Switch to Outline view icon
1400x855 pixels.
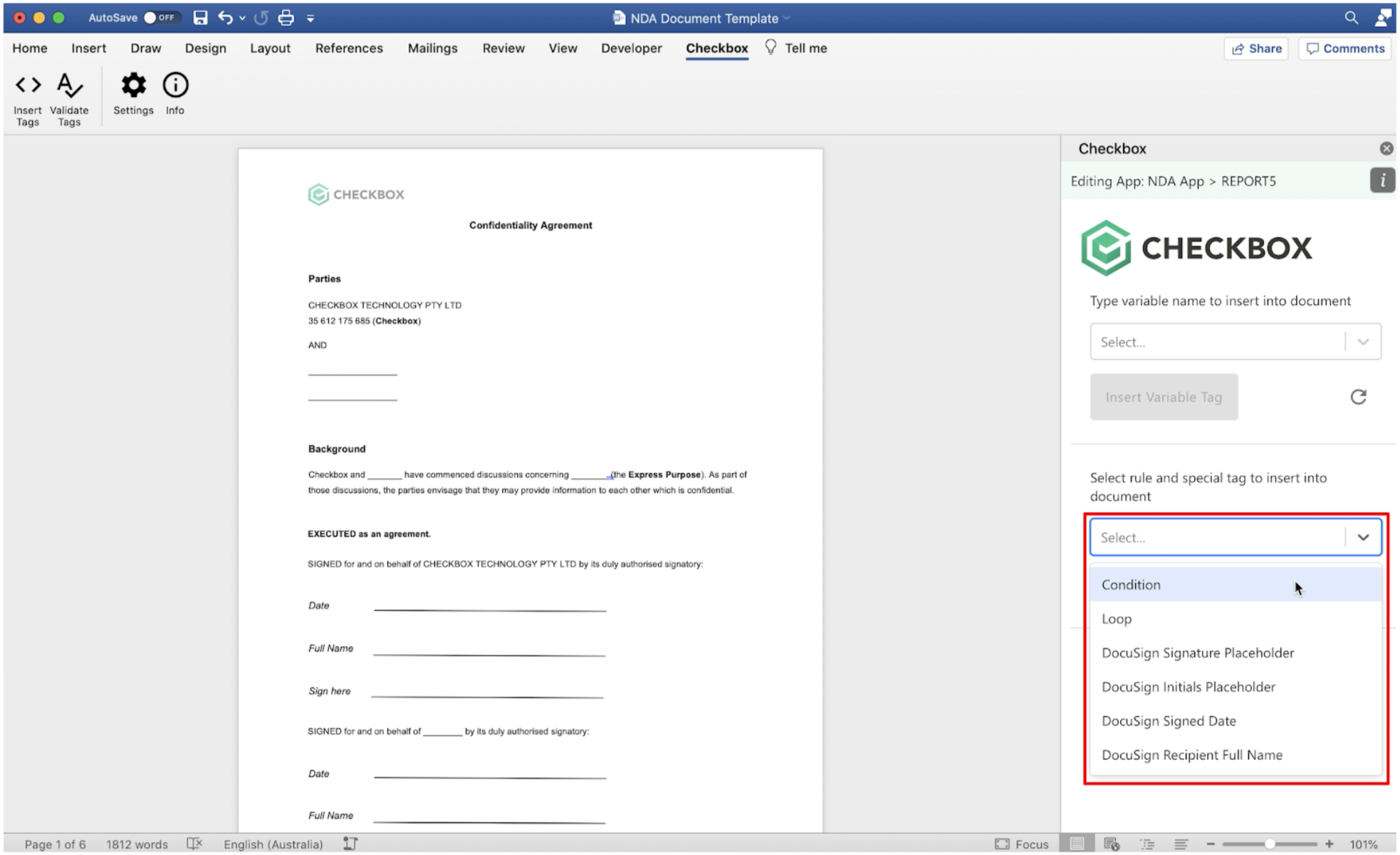(x=1146, y=844)
